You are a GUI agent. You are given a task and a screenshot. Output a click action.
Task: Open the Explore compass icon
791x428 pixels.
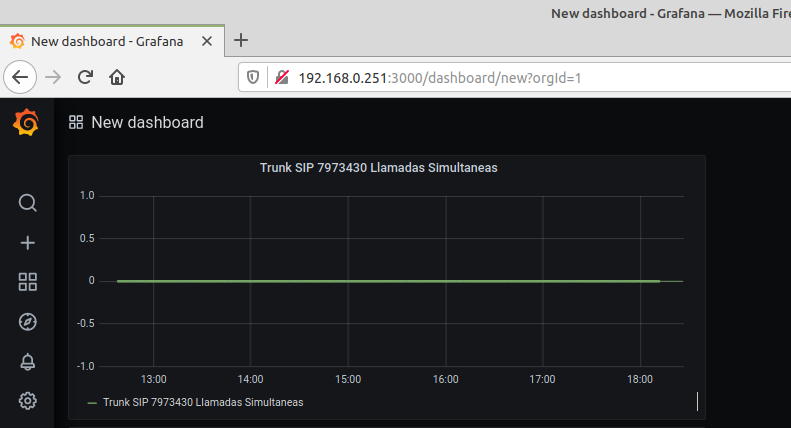coord(28,321)
